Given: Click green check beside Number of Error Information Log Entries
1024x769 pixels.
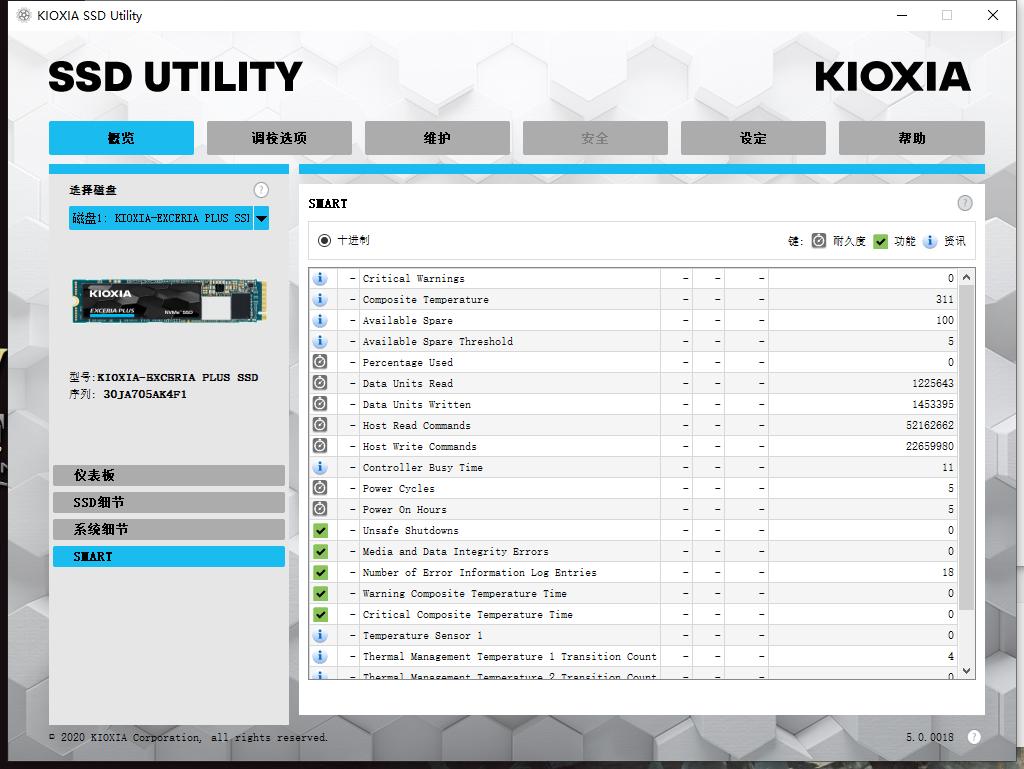Looking at the screenshot, I should tap(320, 572).
